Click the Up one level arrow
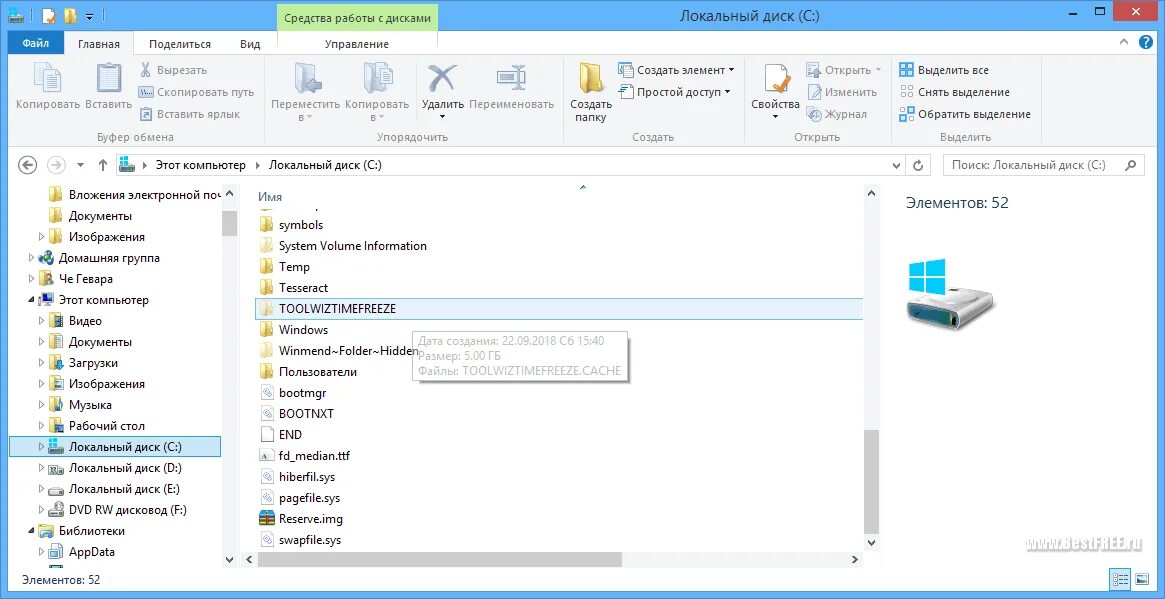This screenshot has width=1165, height=599. pos(103,165)
